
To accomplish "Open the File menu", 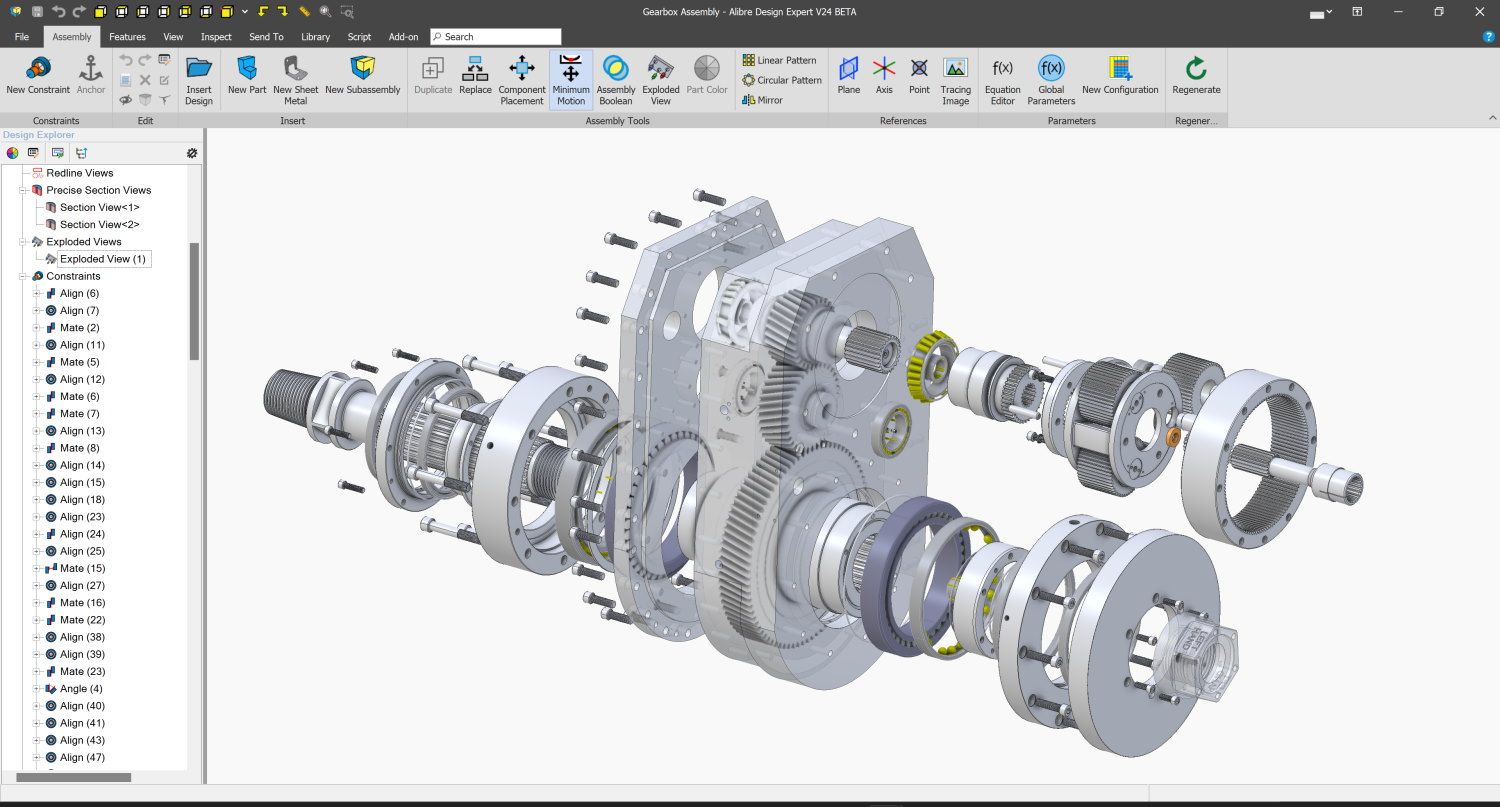I will click(x=22, y=37).
